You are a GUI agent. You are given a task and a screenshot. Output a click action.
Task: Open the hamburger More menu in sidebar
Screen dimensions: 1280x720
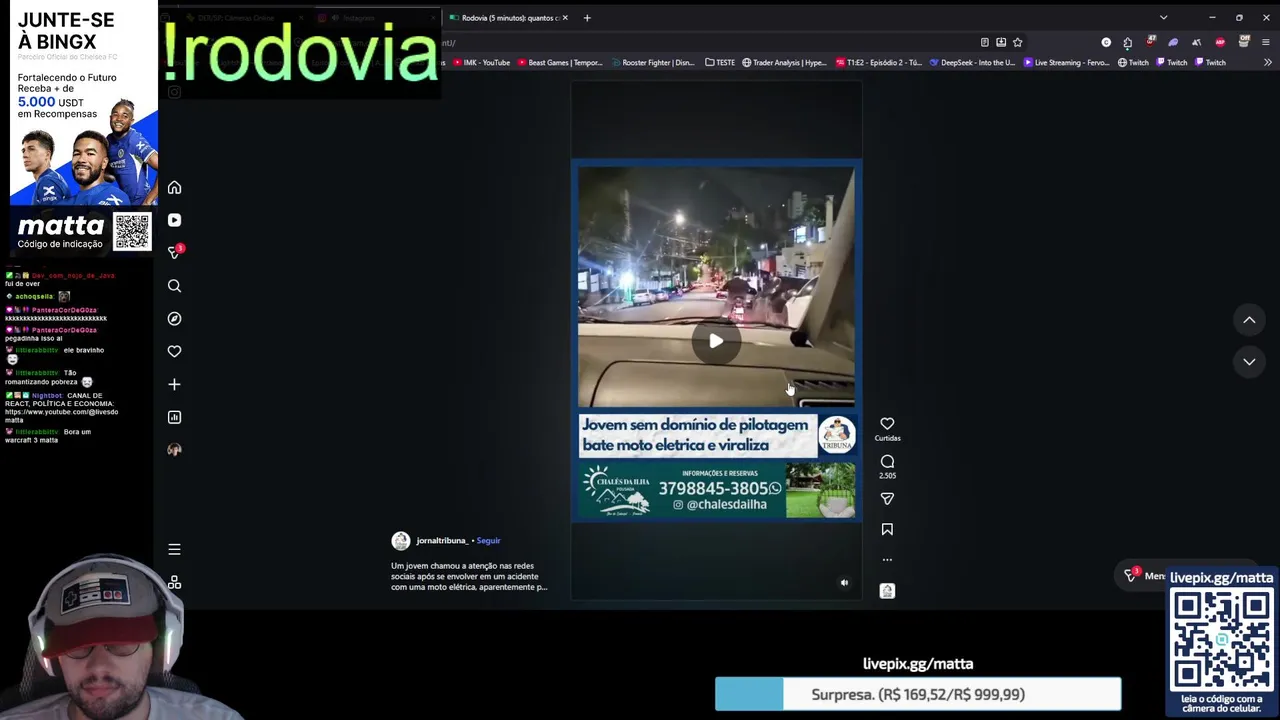point(174,549)
